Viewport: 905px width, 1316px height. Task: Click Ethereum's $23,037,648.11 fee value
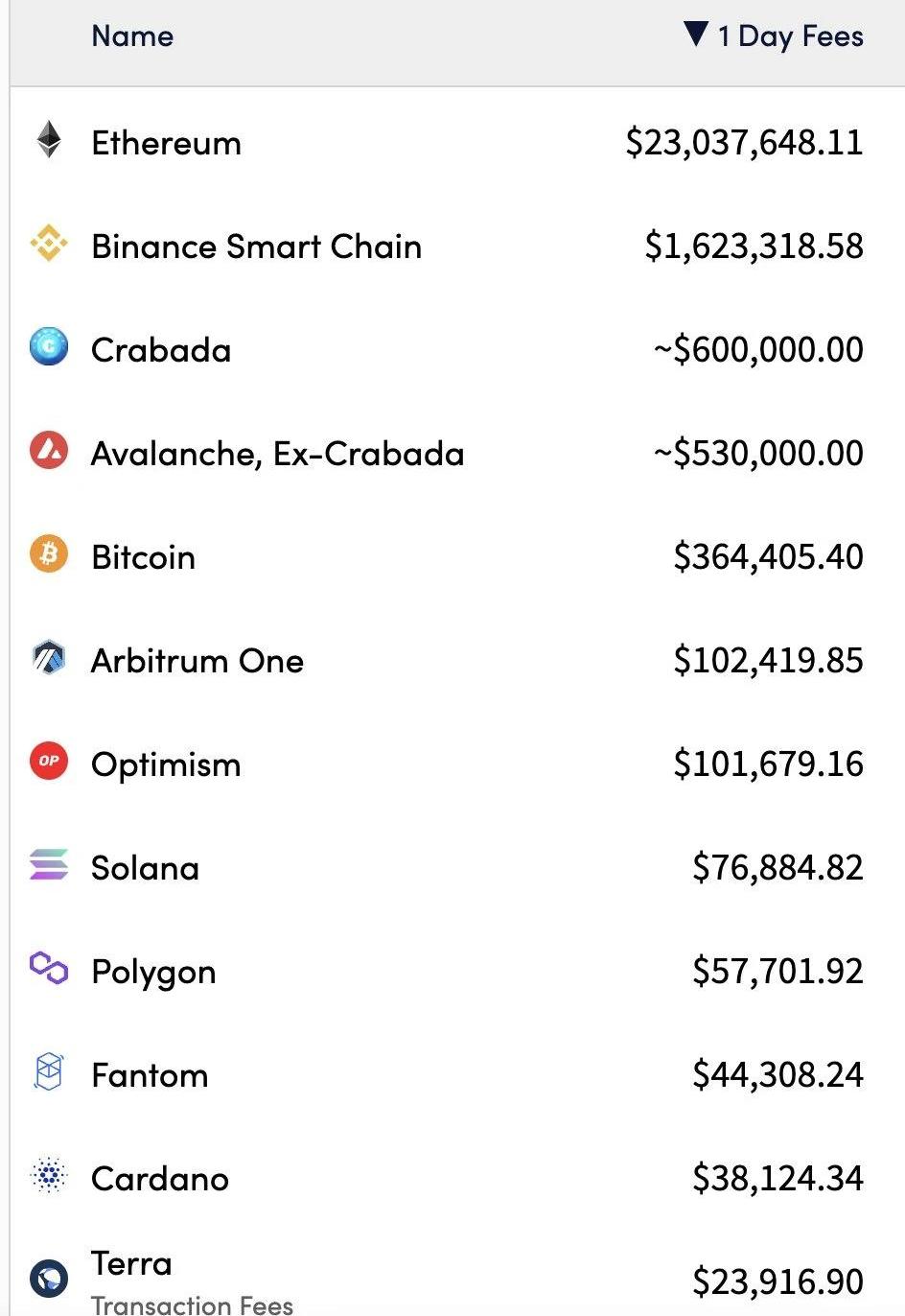(x=744, y=143)
